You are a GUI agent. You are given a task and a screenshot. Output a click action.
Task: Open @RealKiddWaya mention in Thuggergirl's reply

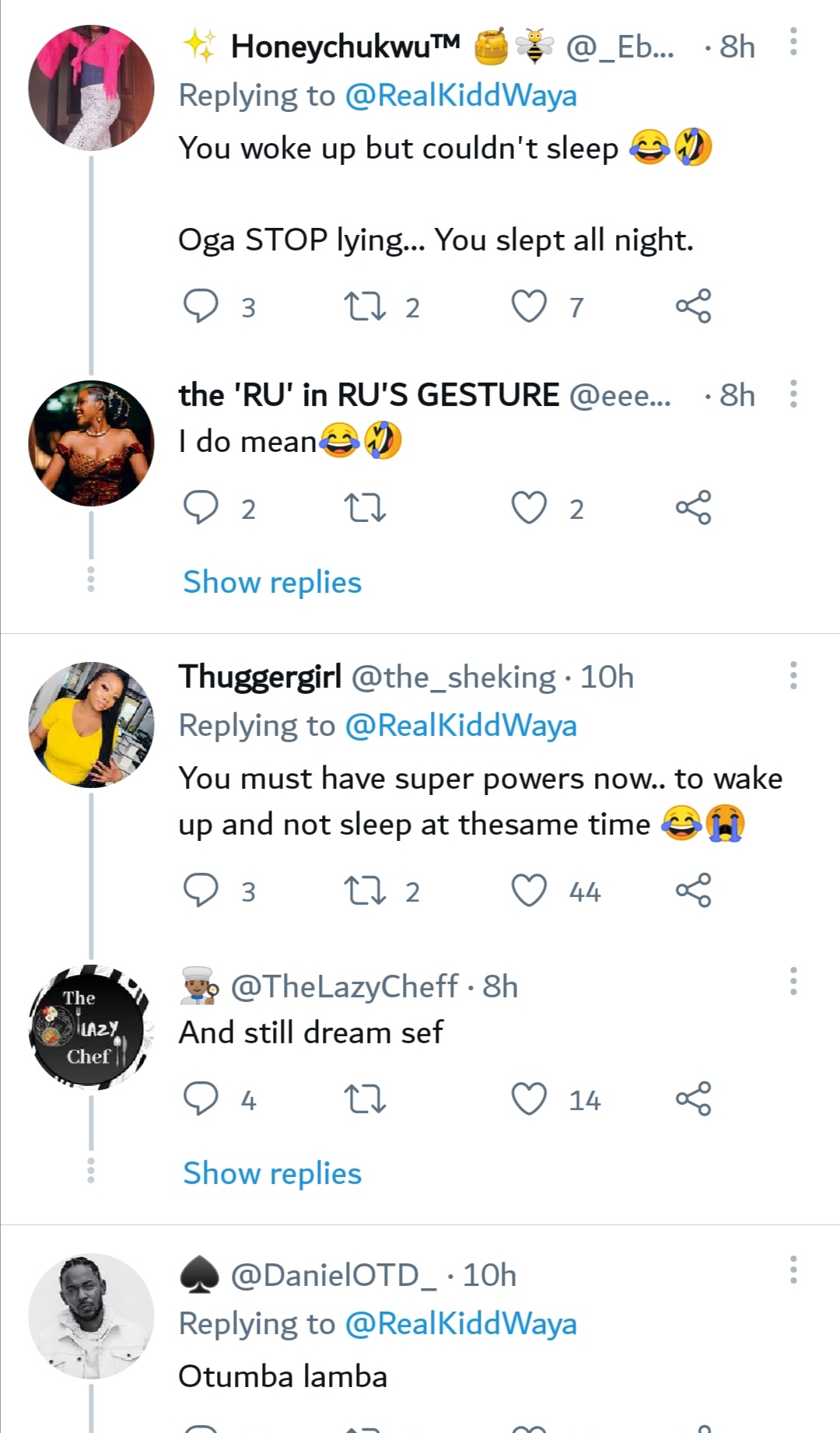click(460, 725)
